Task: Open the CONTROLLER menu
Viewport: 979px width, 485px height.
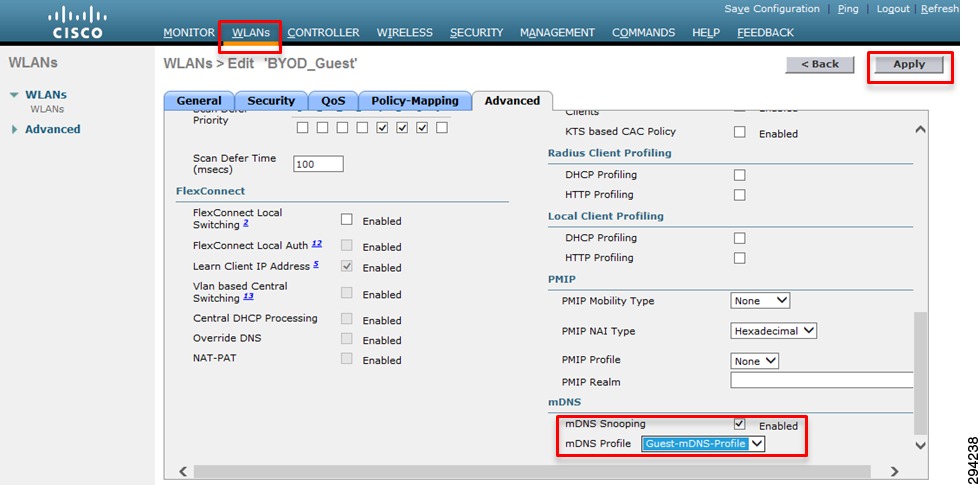Action: click(323, 32)
